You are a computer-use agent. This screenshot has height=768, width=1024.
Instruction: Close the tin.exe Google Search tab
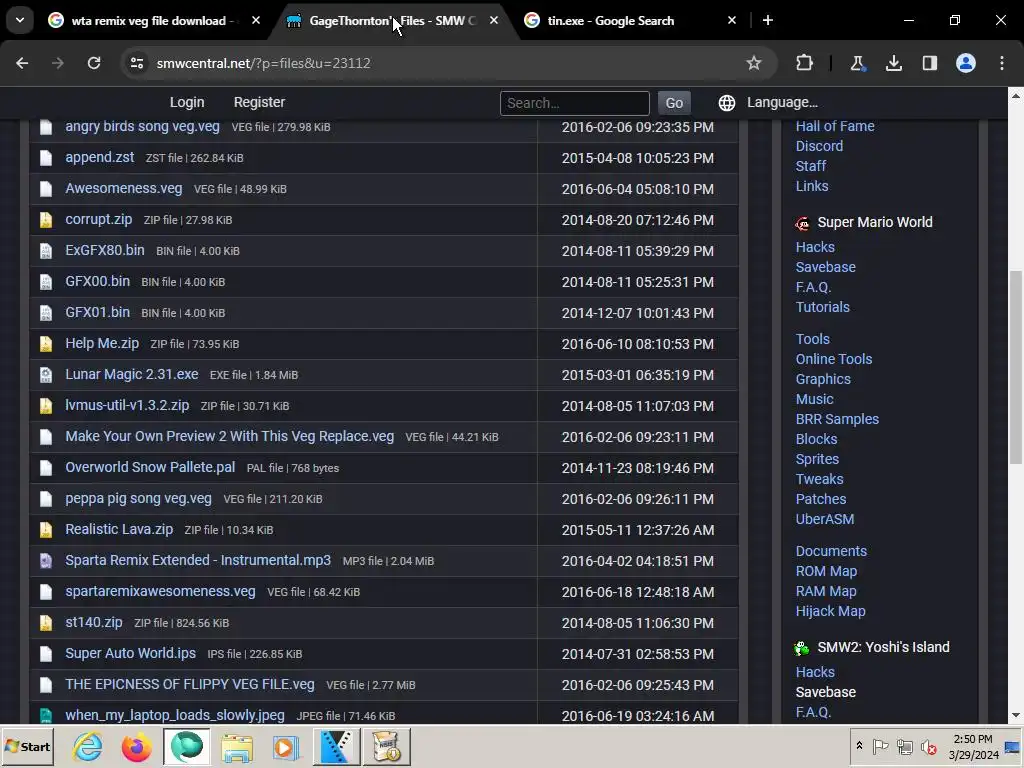(732, 20)
